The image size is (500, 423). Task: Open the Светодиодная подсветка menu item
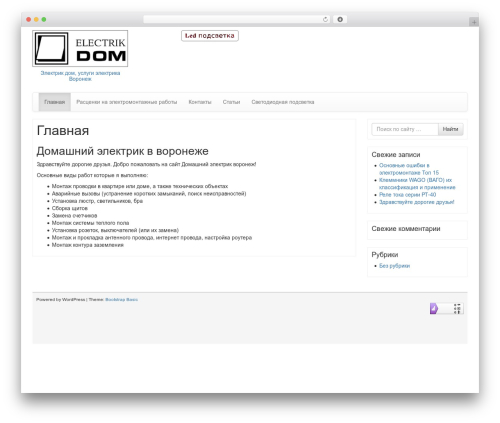click(x=283, y=102)
